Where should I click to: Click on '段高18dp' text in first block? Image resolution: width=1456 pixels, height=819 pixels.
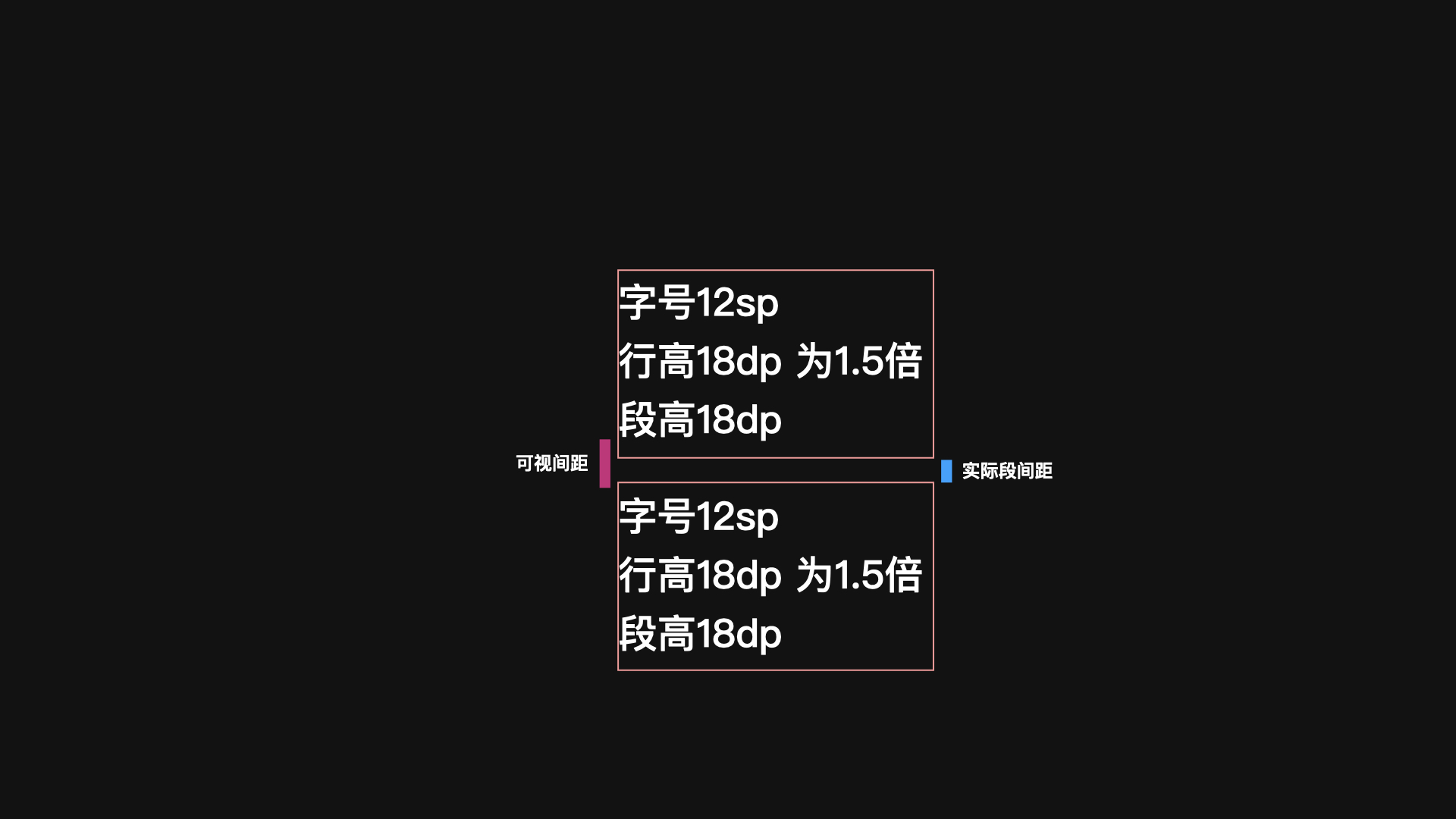pos(700,420)
